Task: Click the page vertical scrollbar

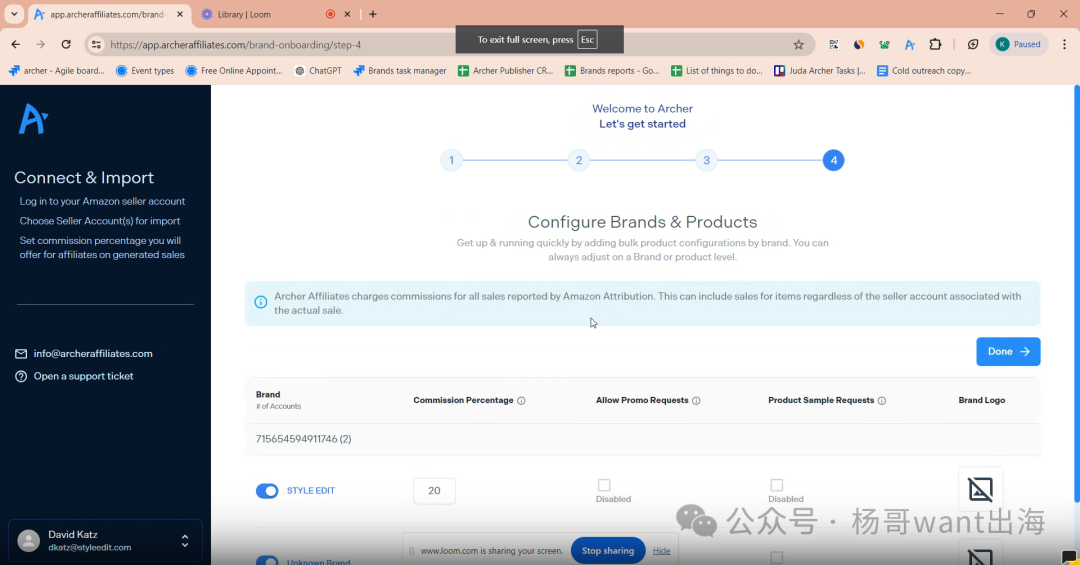Action: click(1077, 293)
